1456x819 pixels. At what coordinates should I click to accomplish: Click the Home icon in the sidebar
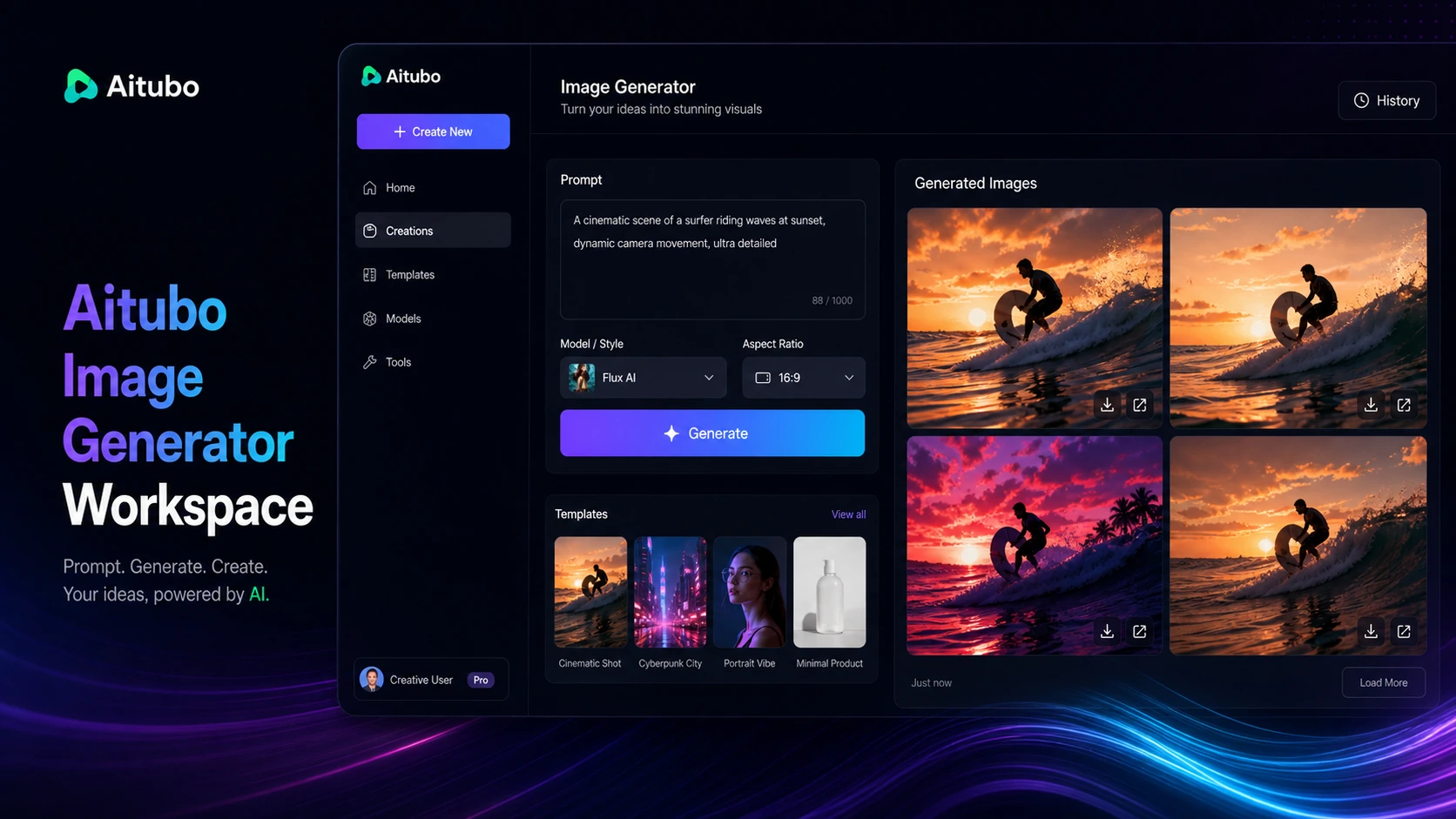[369, 188]
